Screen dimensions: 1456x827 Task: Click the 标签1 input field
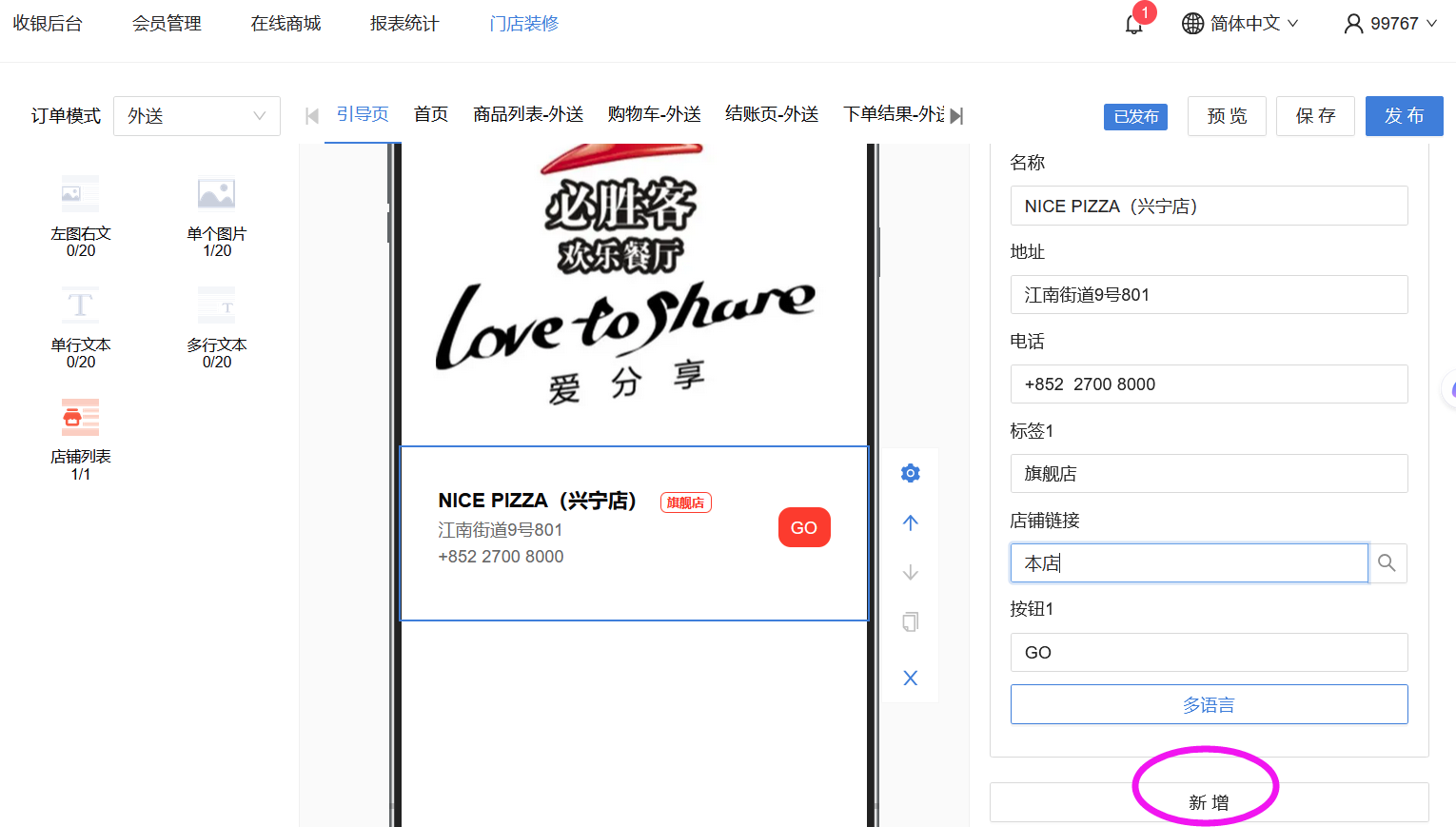pyautogui.click(x=1209, y=474)
